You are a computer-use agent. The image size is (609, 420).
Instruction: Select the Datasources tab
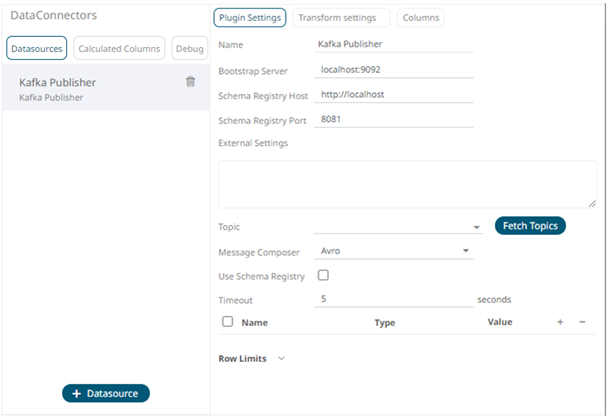coord(37,48)
